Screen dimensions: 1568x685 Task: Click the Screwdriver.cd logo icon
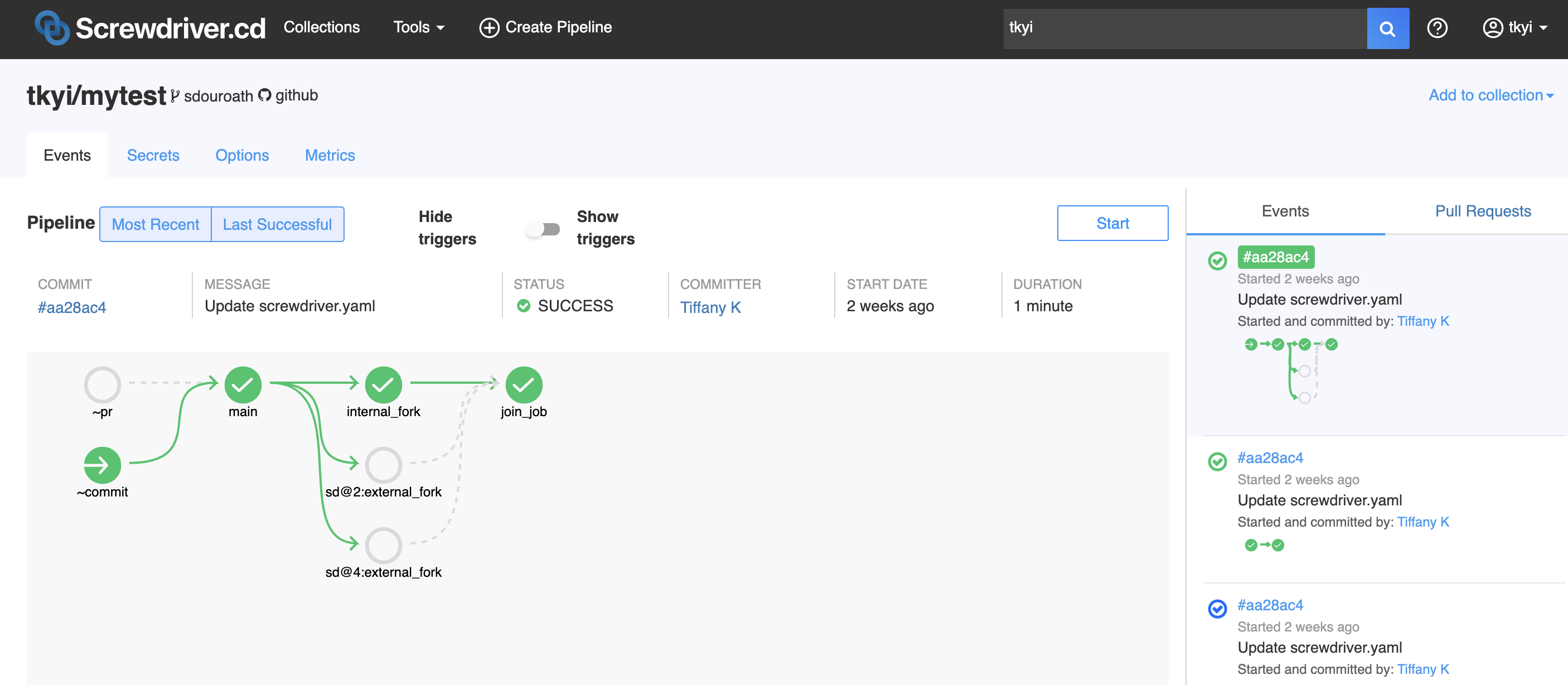(52, 27)
